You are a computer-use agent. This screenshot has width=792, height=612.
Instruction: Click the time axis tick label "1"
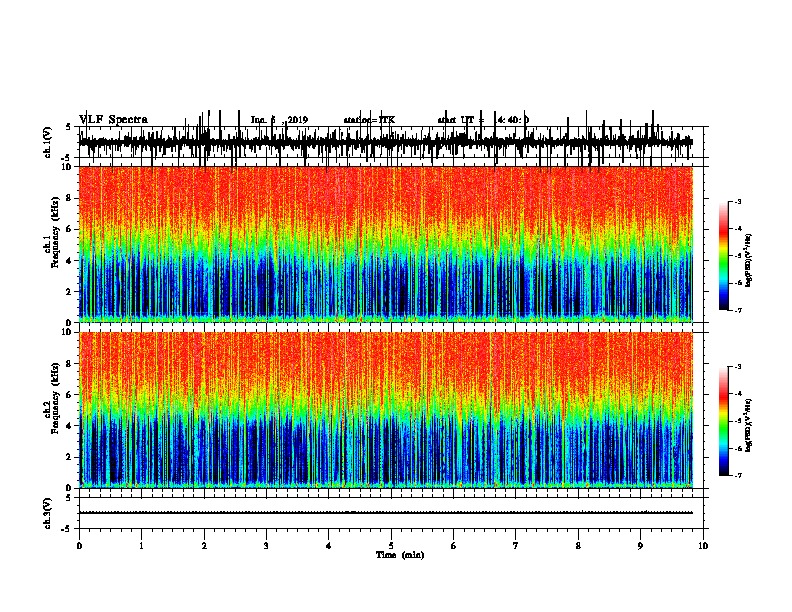coord(141,546)
